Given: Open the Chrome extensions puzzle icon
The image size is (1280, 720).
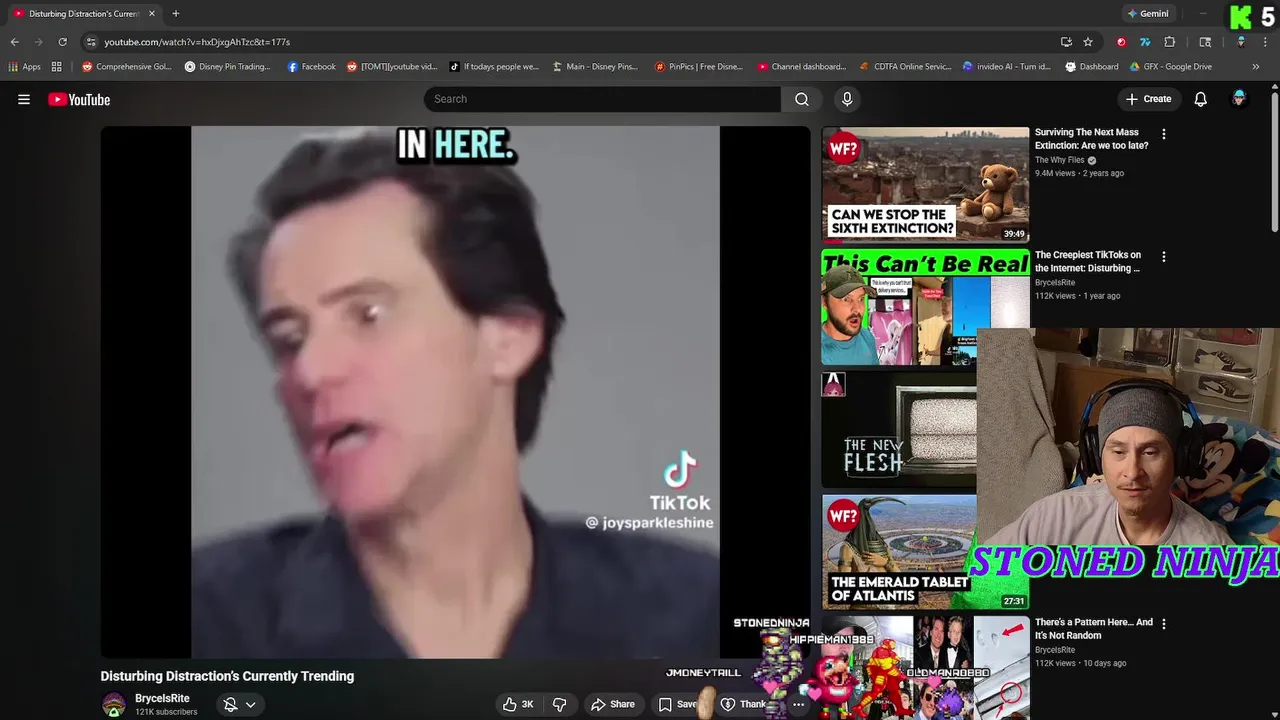Looking at the screenshot, I should click(x=1170, y=42).
